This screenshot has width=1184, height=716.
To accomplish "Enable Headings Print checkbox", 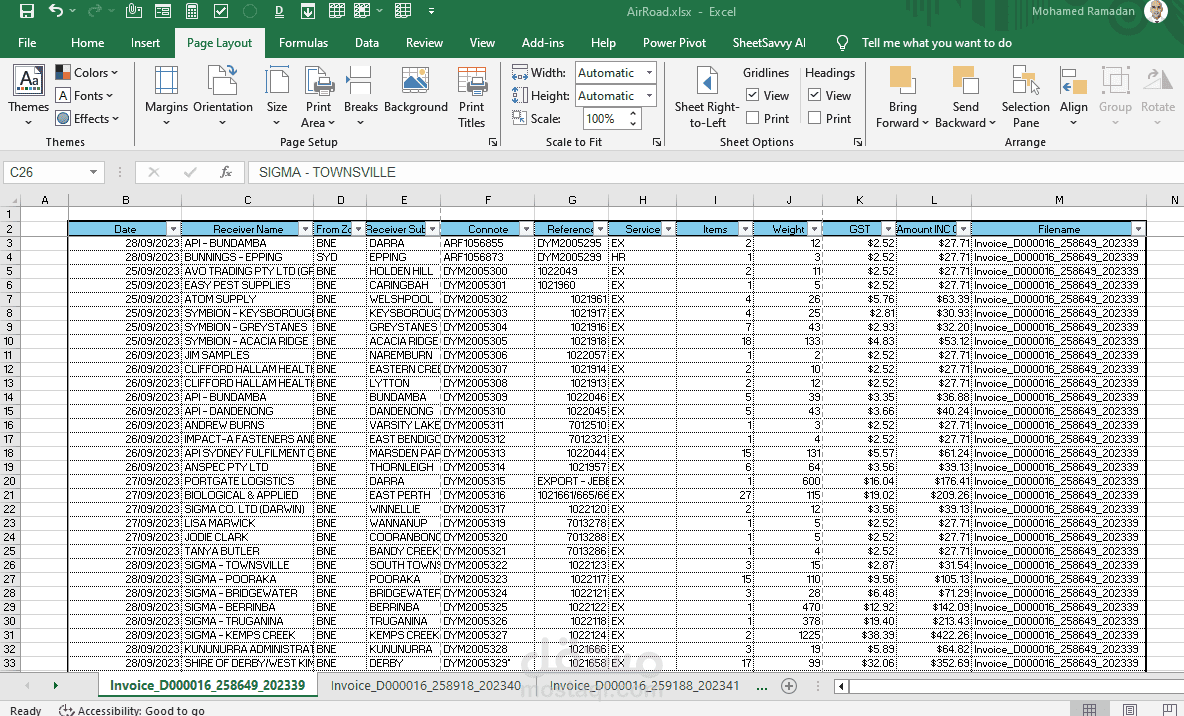I will click(x=814, y=118).
